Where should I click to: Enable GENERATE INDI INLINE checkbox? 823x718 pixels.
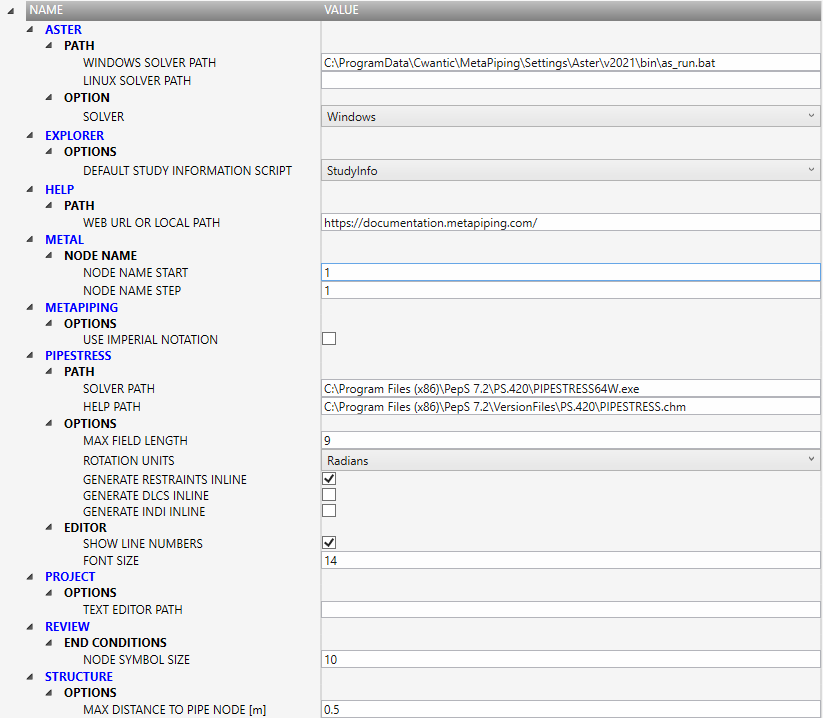[329, 511]
